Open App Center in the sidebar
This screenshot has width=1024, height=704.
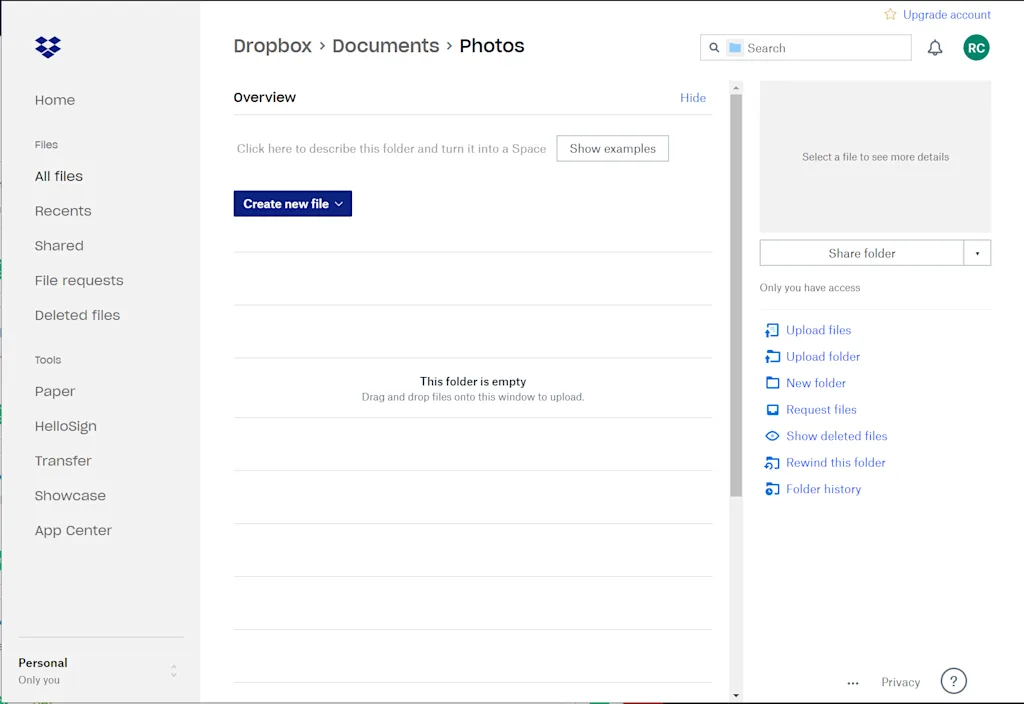click(x=73, y=530)
